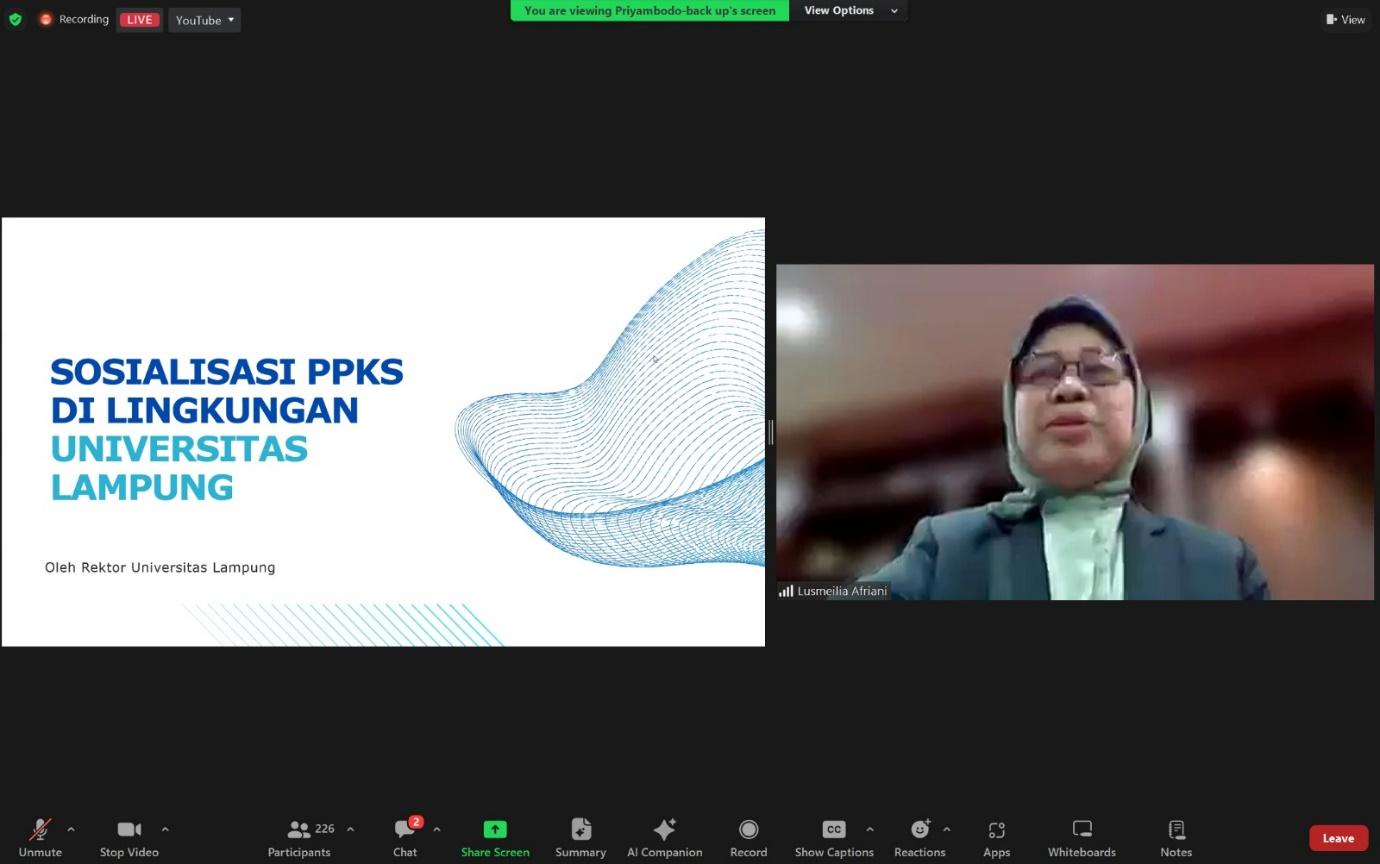Expand audio options arrow beside Unmute

tap(71, 829)
